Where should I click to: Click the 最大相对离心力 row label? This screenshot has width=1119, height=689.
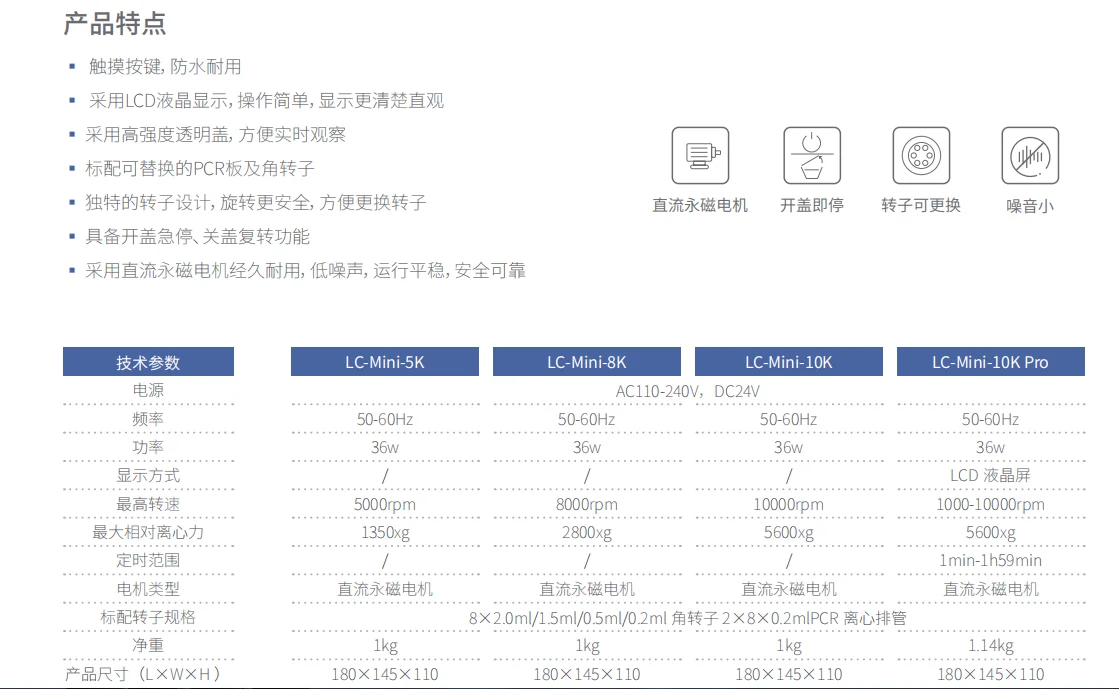point(148,533)
